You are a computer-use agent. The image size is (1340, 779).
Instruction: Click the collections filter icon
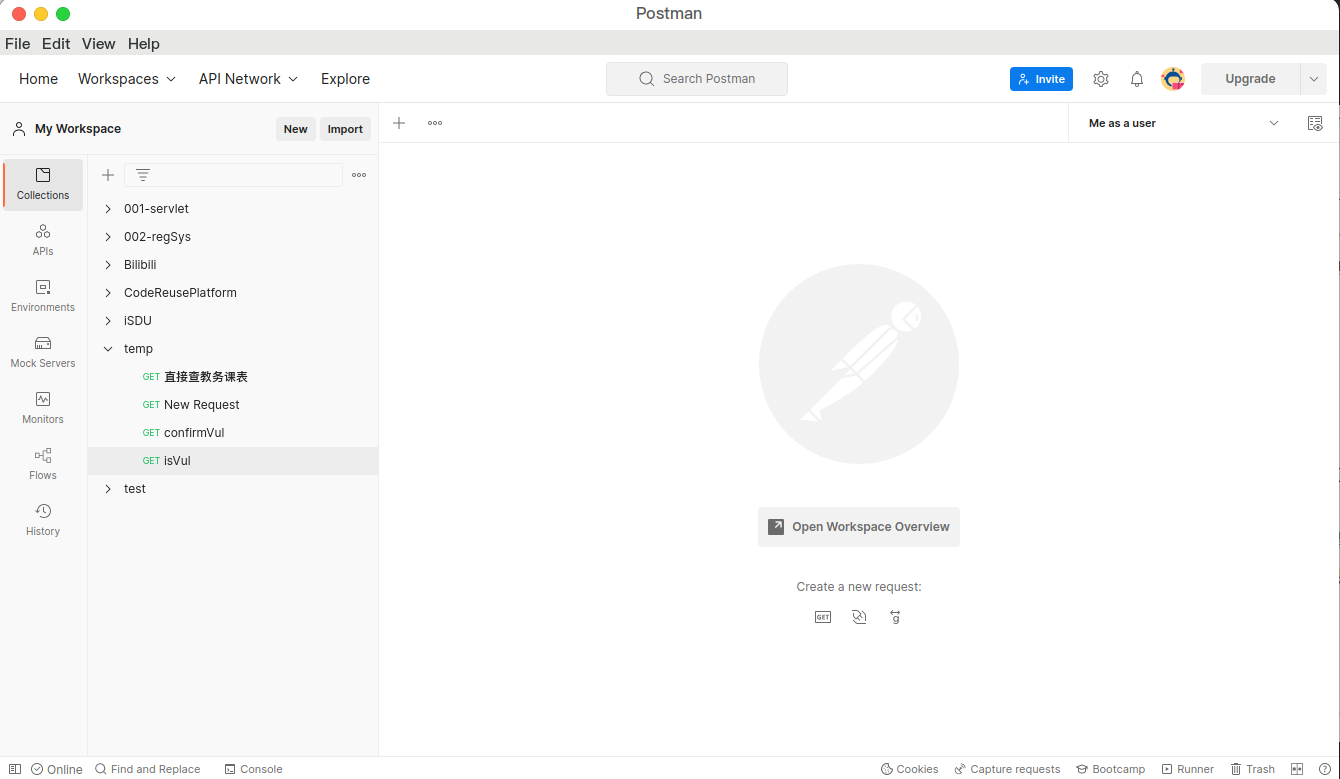click(x=143, y=175)
